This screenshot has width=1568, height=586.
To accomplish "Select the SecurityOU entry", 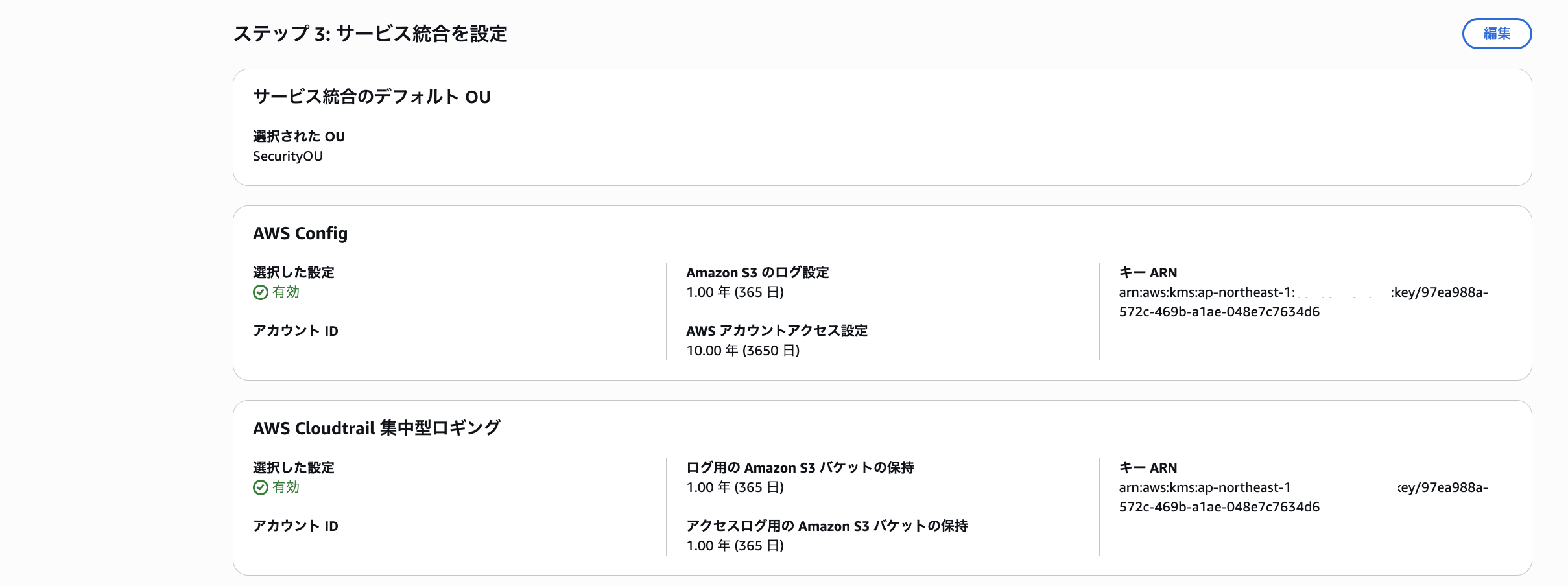I will [x=288, y=156].
